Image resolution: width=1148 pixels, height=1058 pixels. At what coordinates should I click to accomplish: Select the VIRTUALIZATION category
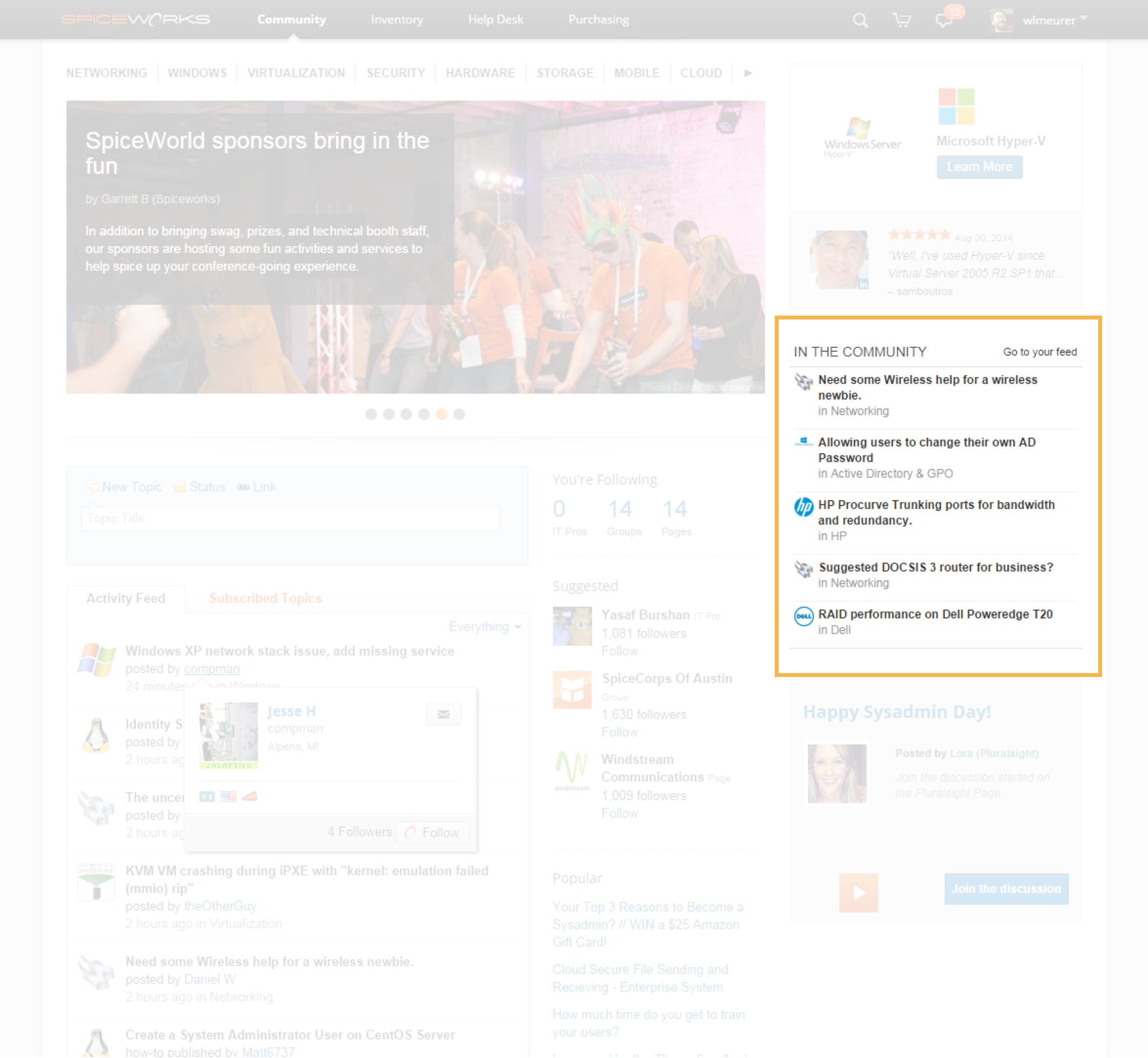pyautogui.click(x=296, y=73)
